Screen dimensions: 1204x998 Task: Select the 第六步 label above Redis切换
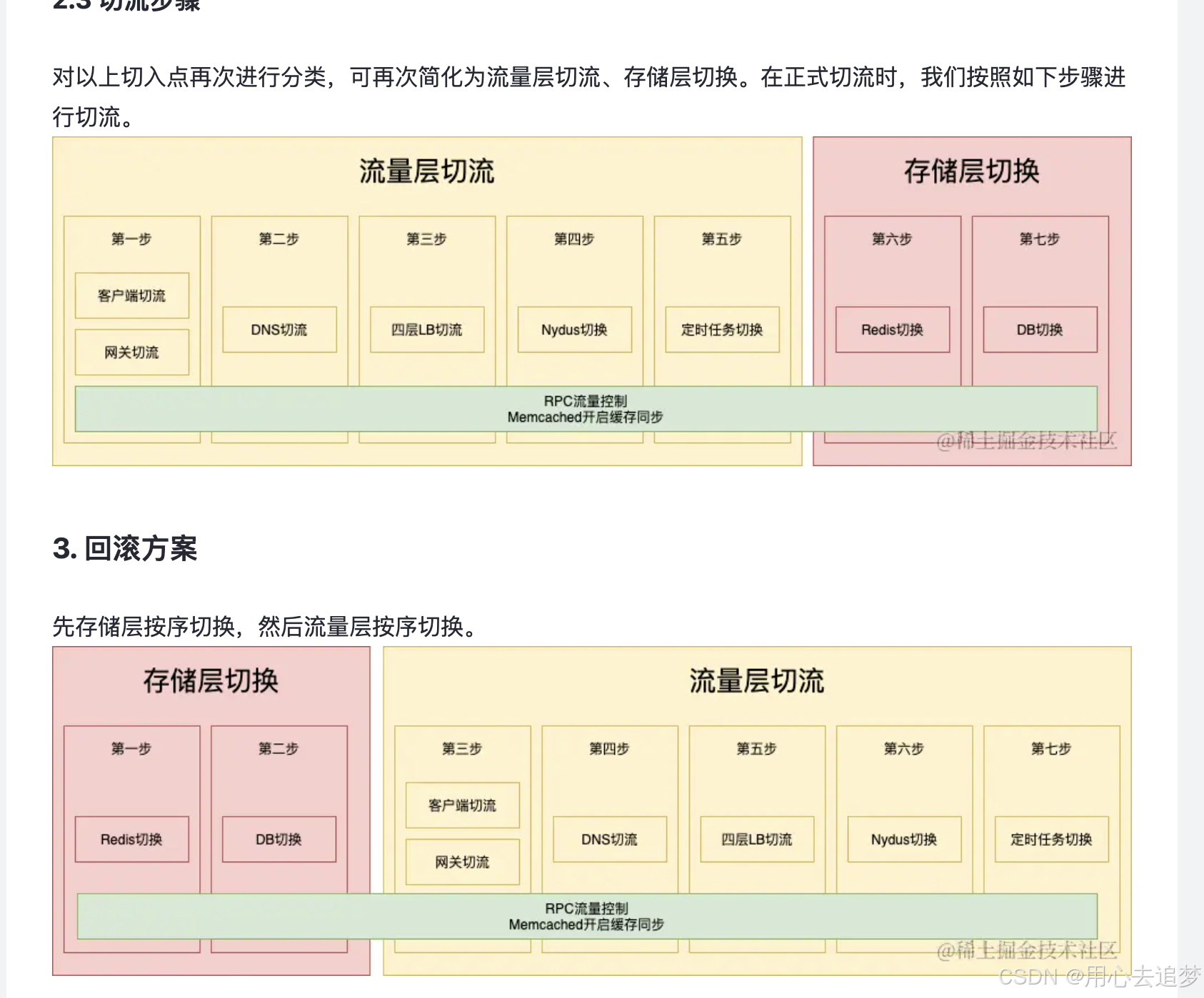tap(893, 238)
